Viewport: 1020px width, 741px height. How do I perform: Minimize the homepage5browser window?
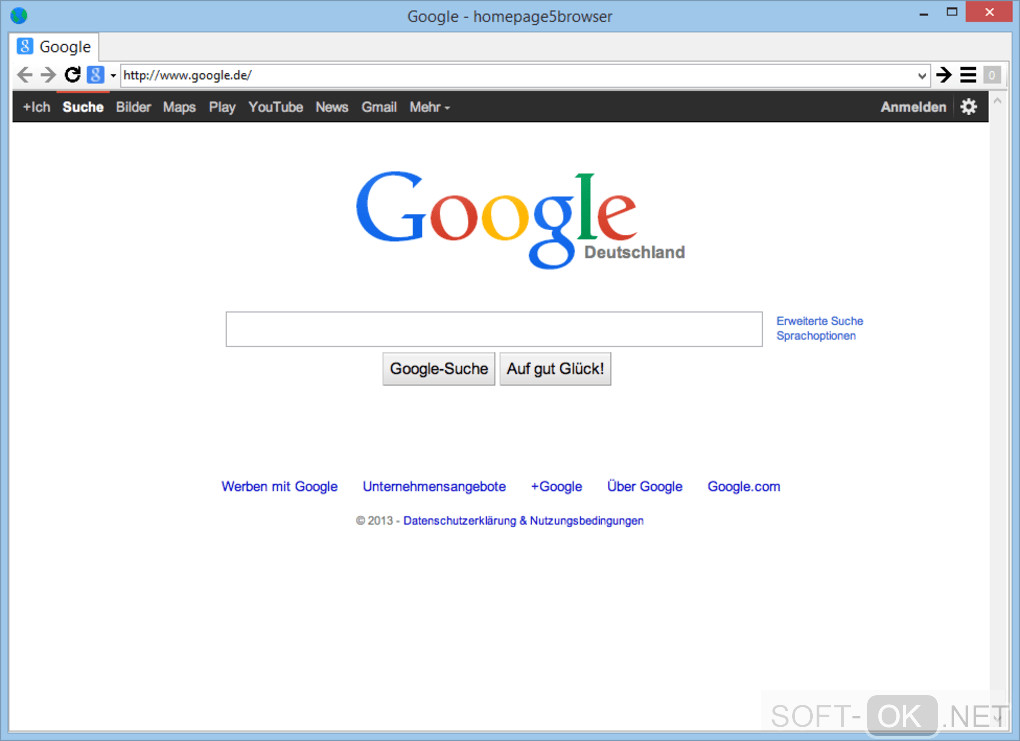tap(923, 13)
